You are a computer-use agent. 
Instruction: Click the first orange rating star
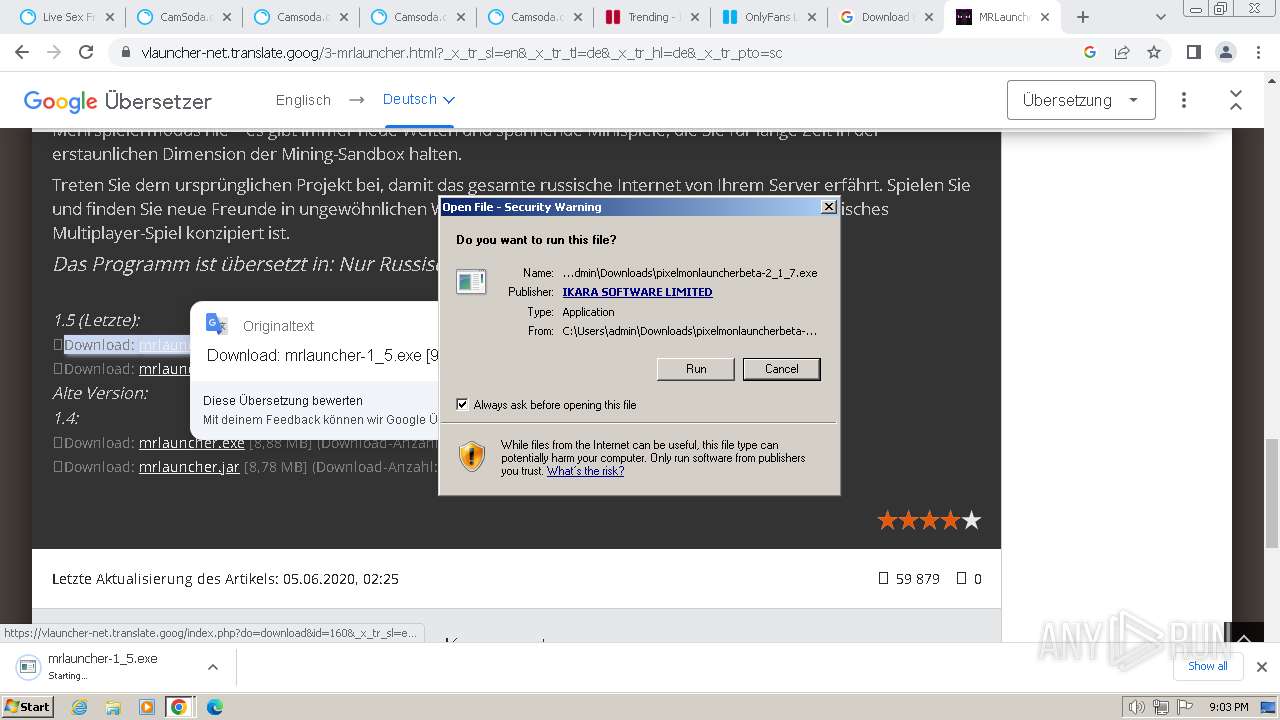[x=887, y=520]
